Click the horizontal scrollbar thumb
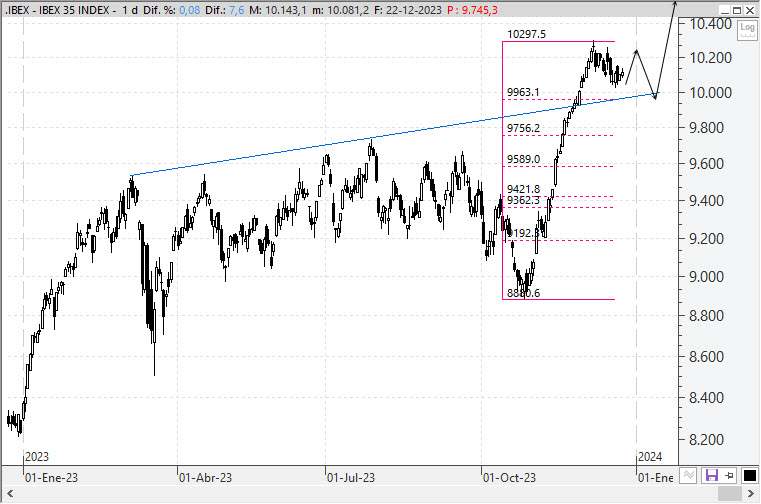 729,494
